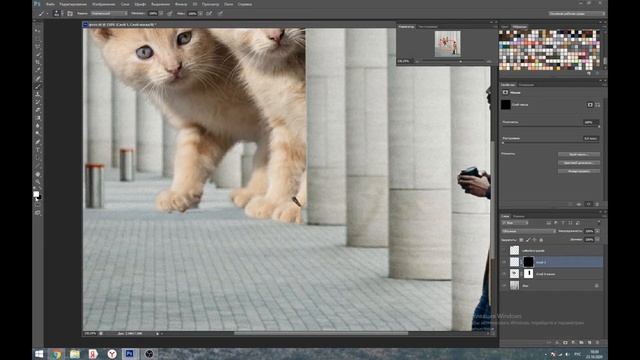Hide the bottom Фон layer
This screenshot has height=360, width=640.
click(x=505, y=286)
